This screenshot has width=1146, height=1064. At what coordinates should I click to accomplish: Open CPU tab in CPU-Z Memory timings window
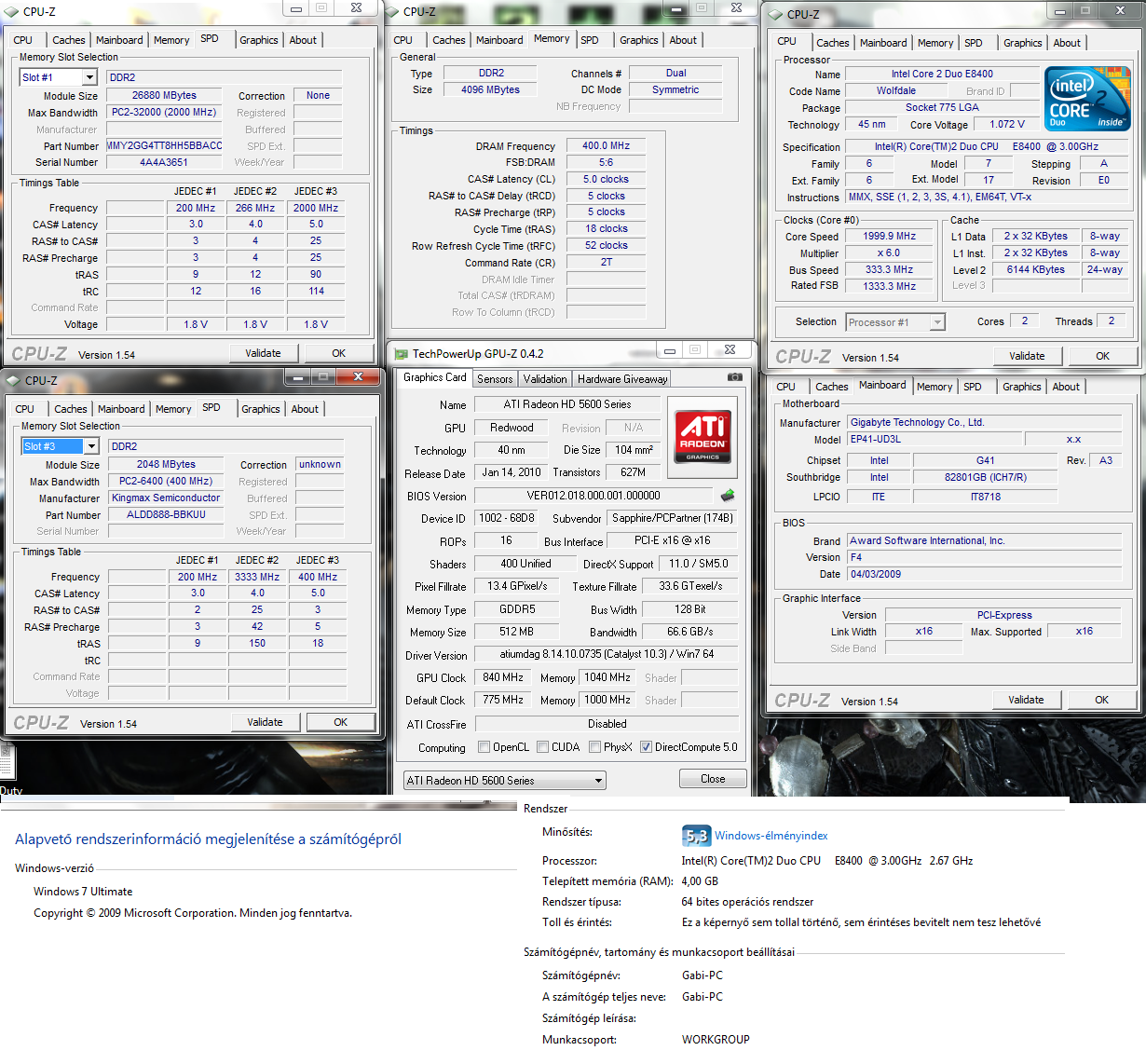[402, 40]
